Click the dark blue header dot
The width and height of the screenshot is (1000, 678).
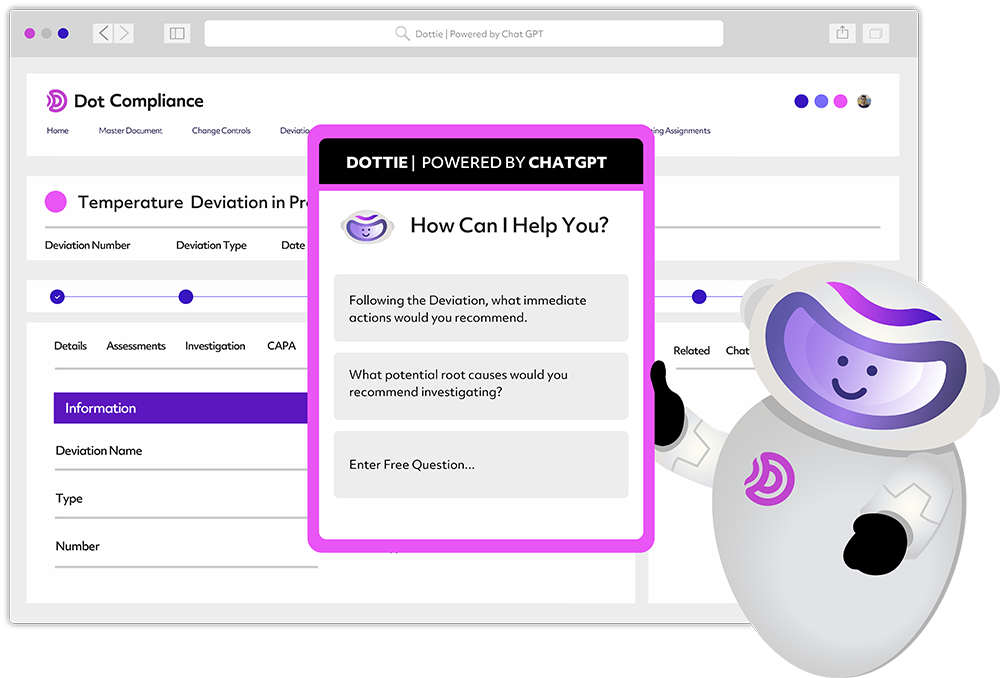801,101
